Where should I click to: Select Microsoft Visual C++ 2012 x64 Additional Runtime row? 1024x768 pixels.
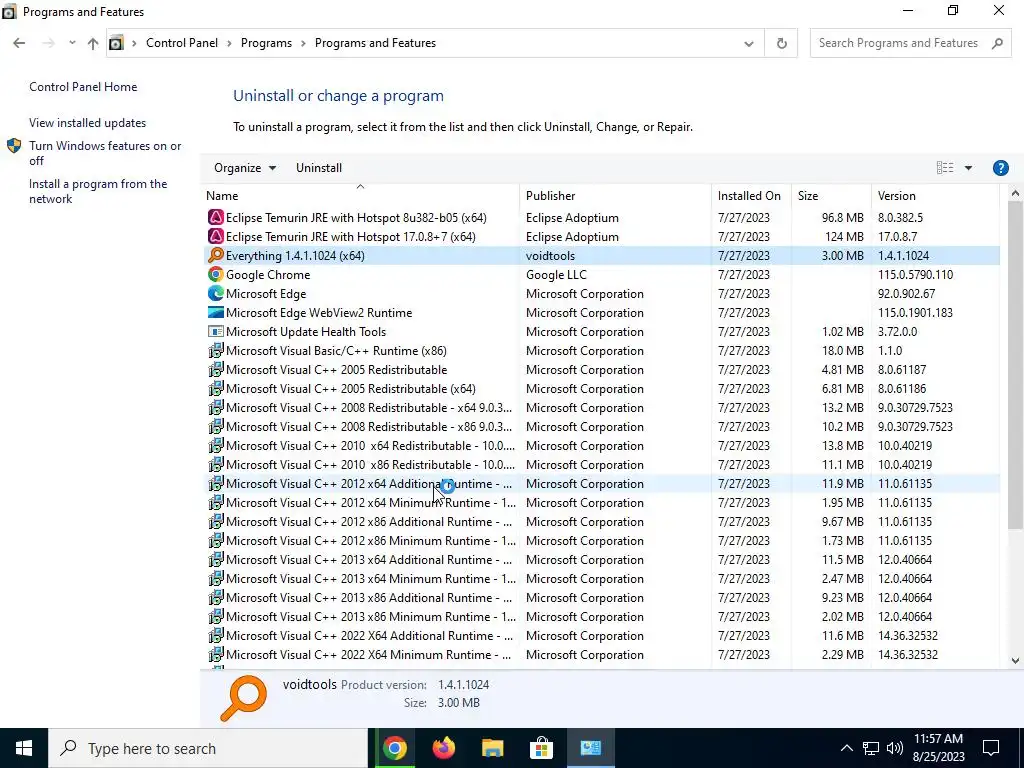click(x=600, y=483)
